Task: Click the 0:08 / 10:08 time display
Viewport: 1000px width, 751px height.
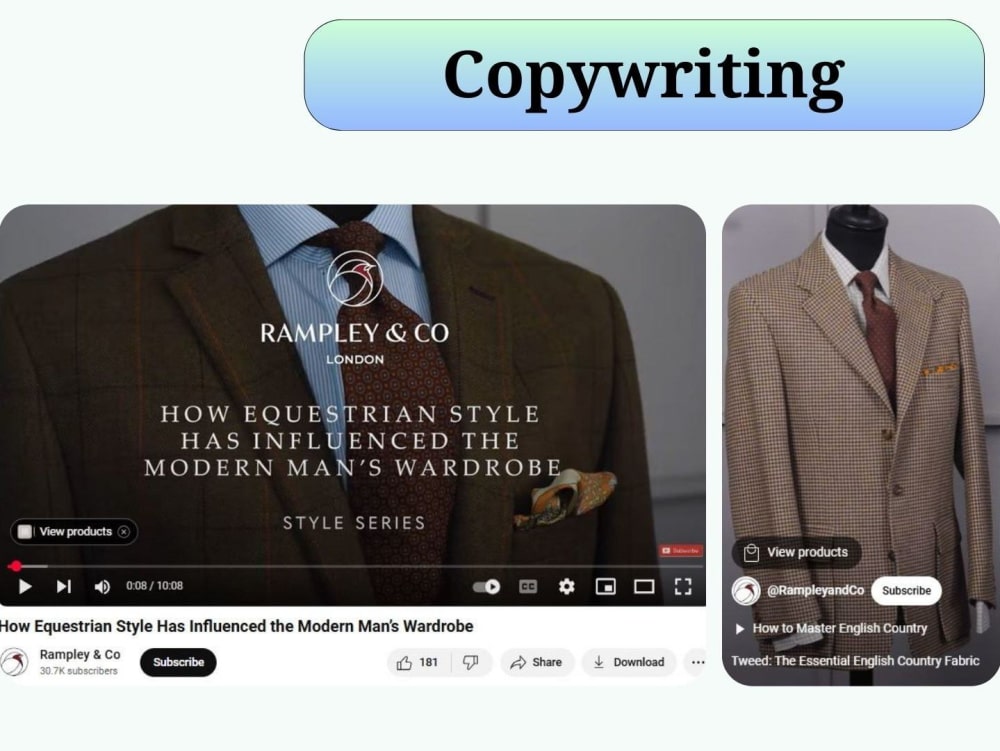Action: pos(154,586)
